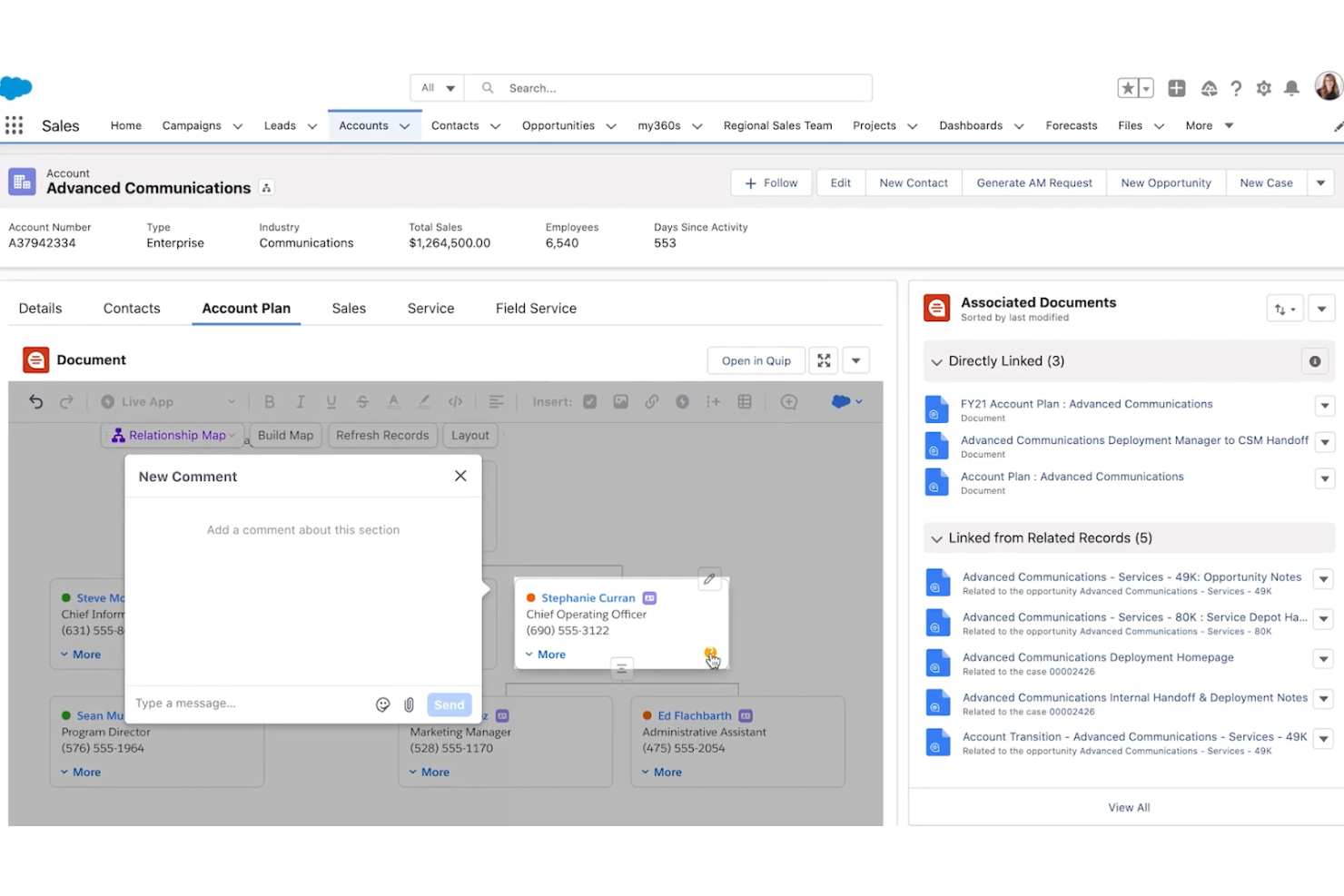Switch to the Service tab
1344x896 pixels.
tap(430, 308)
